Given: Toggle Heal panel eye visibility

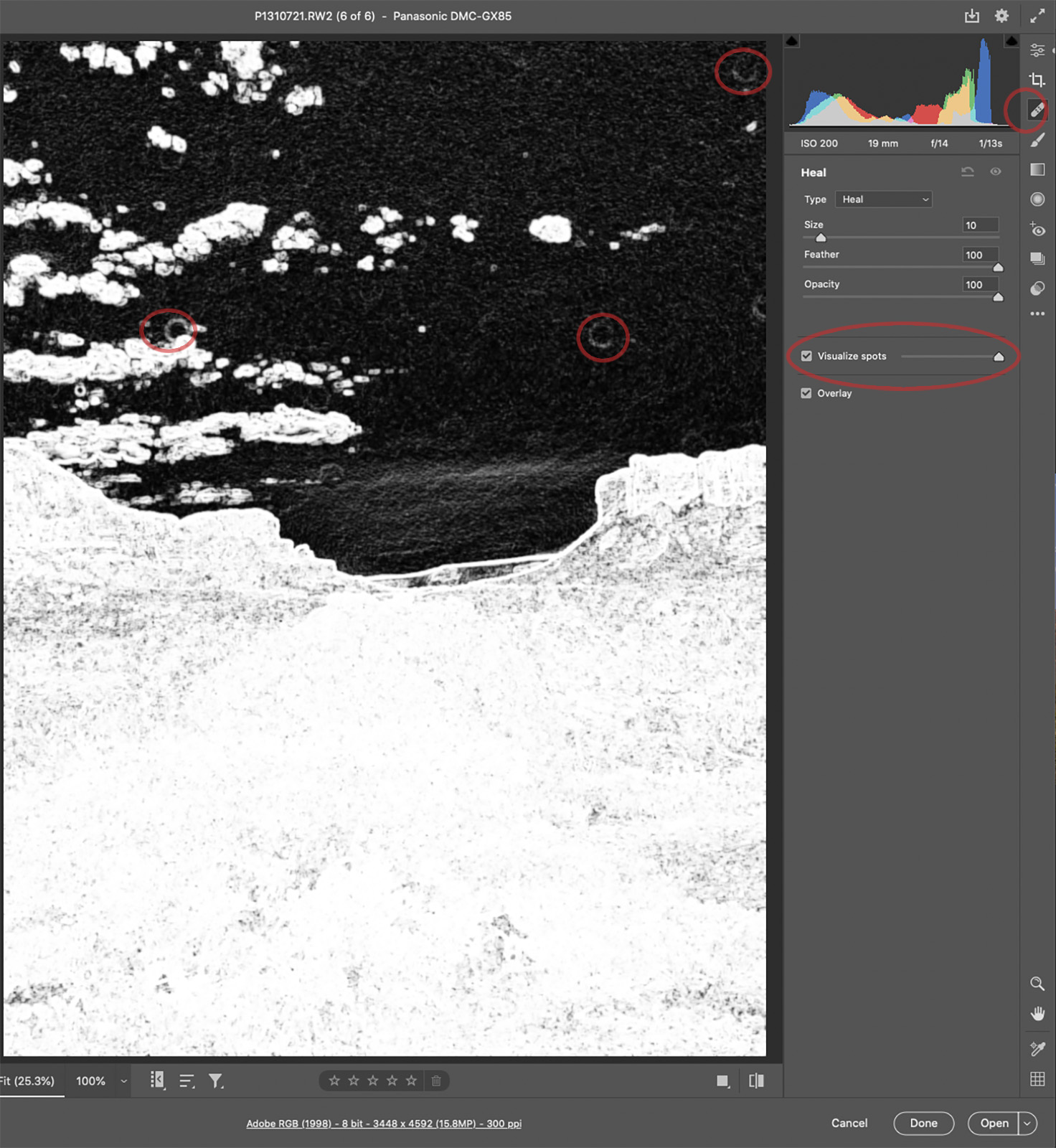Looking at the screenshot, I should point(995,171).
